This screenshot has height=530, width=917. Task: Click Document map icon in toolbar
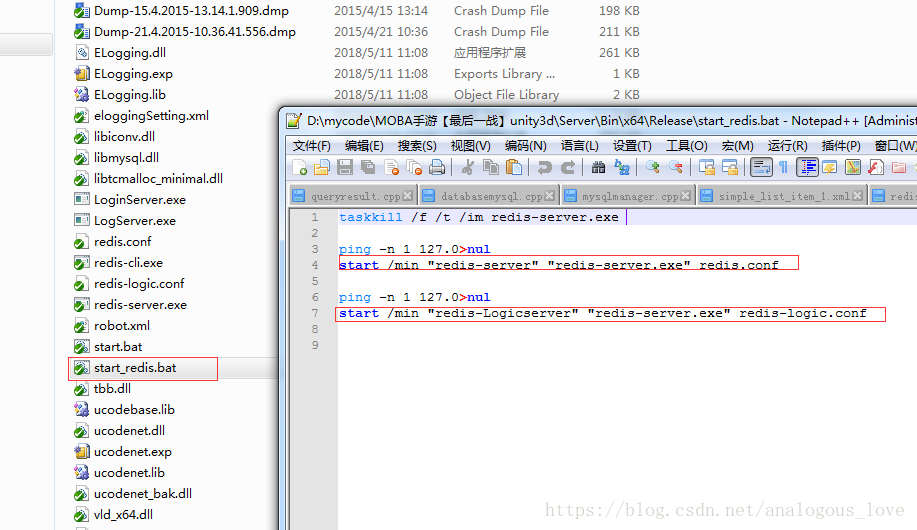click(x=853, y=168)
